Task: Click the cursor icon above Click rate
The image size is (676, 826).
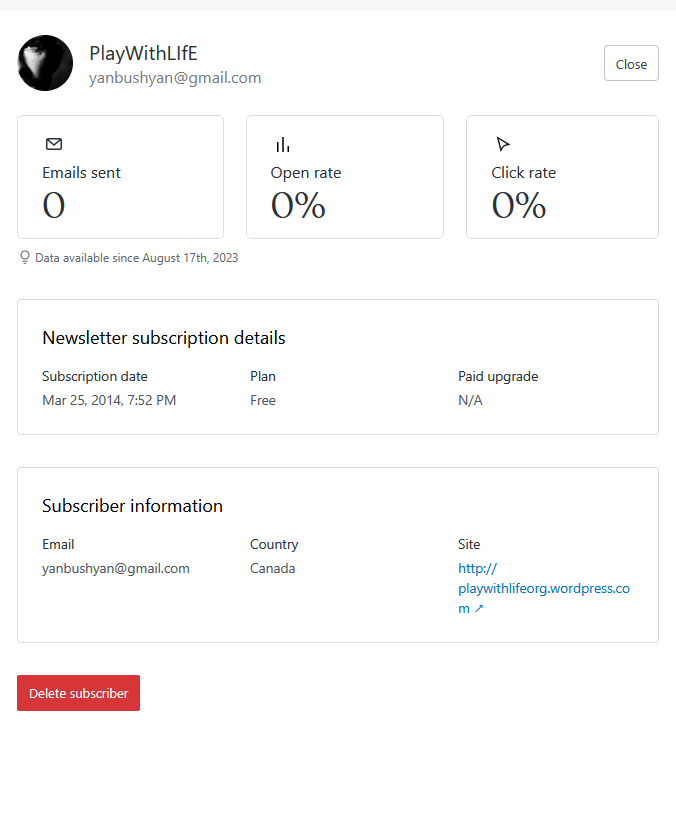Action: click(503, 144)
